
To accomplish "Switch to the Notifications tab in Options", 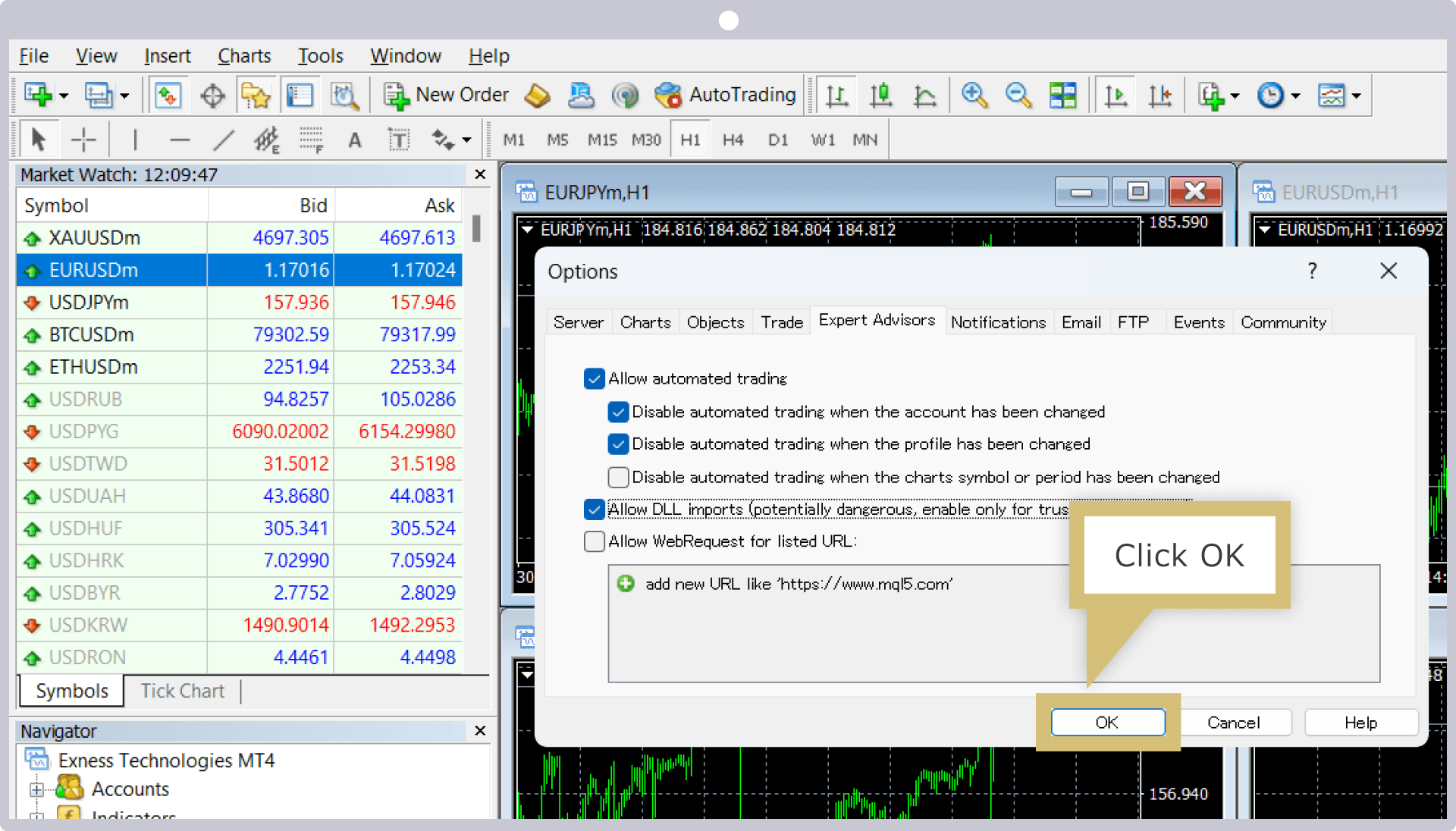I will point(998,322).
